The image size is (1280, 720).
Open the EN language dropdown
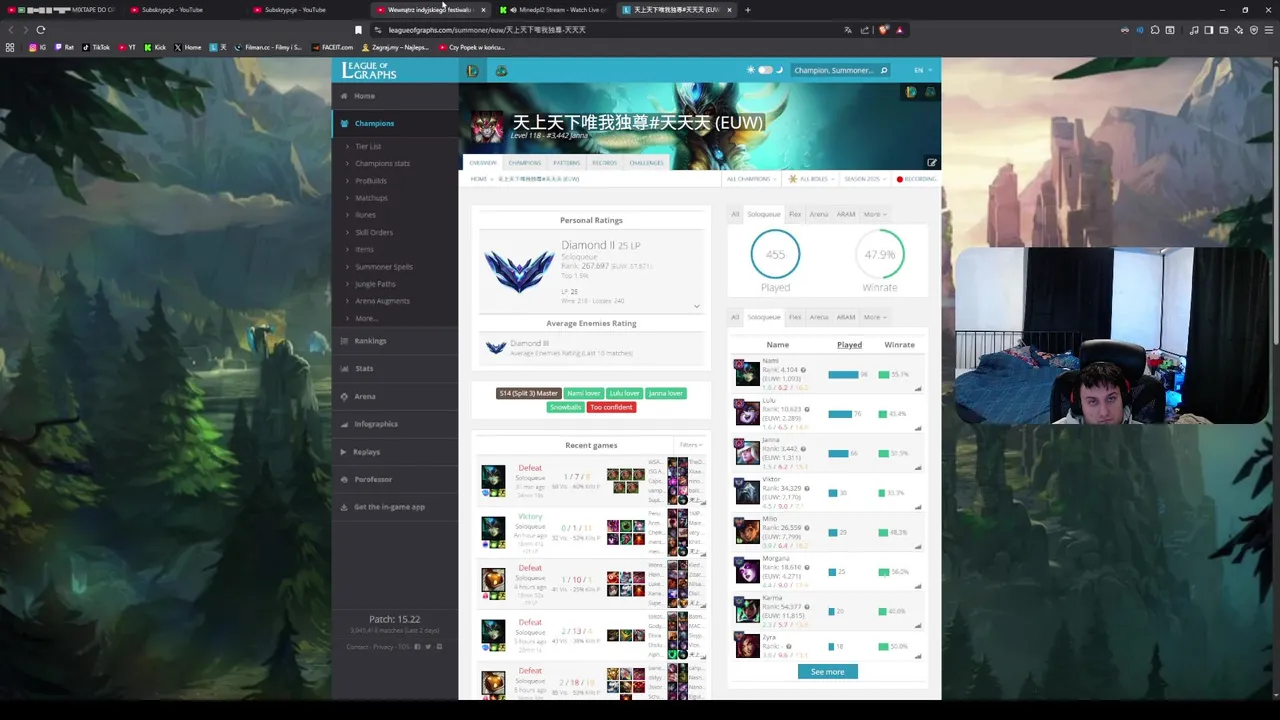(922, 70)
